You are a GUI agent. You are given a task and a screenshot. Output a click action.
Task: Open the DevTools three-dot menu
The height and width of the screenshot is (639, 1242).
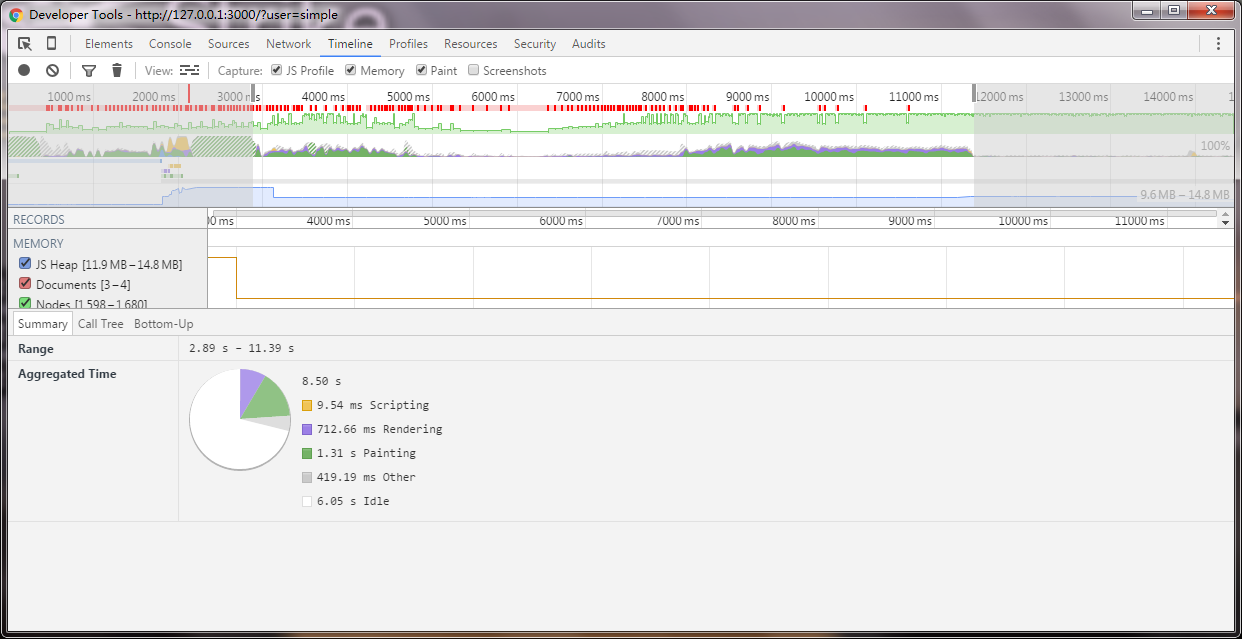coord(1218,44)
